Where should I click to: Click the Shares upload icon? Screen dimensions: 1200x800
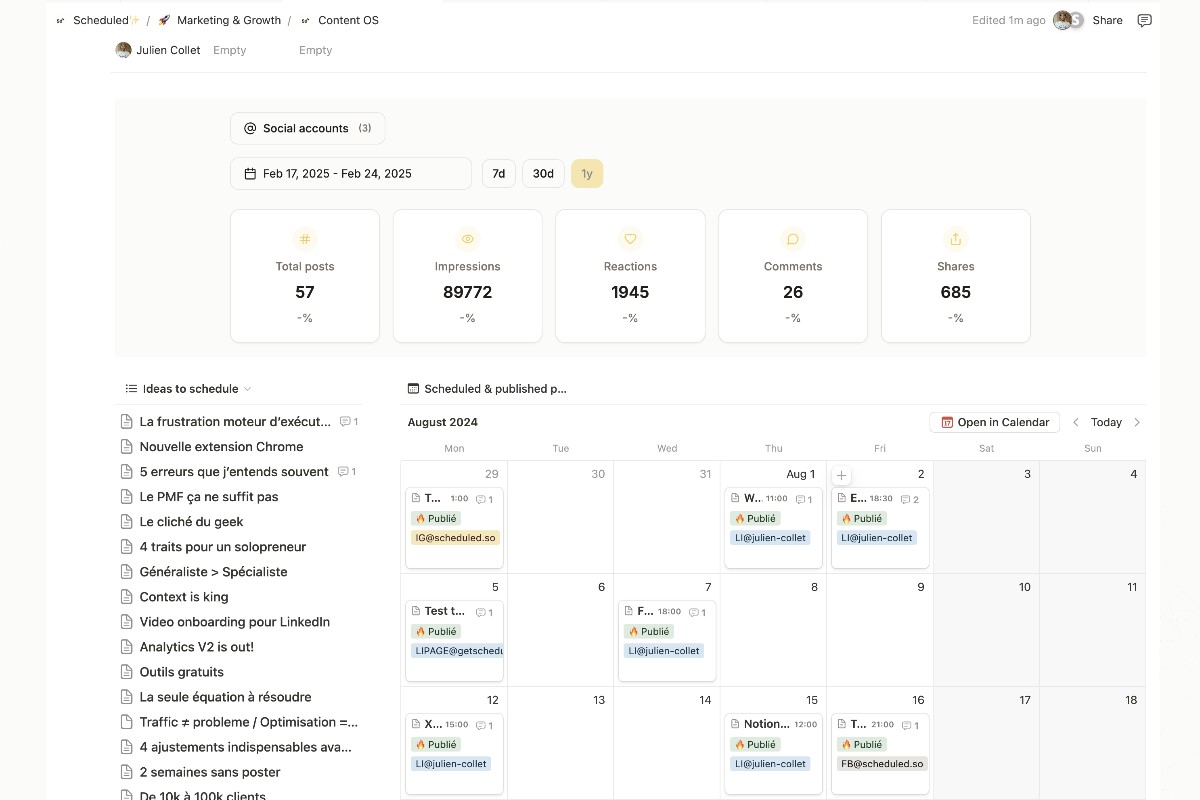[955, 239]
